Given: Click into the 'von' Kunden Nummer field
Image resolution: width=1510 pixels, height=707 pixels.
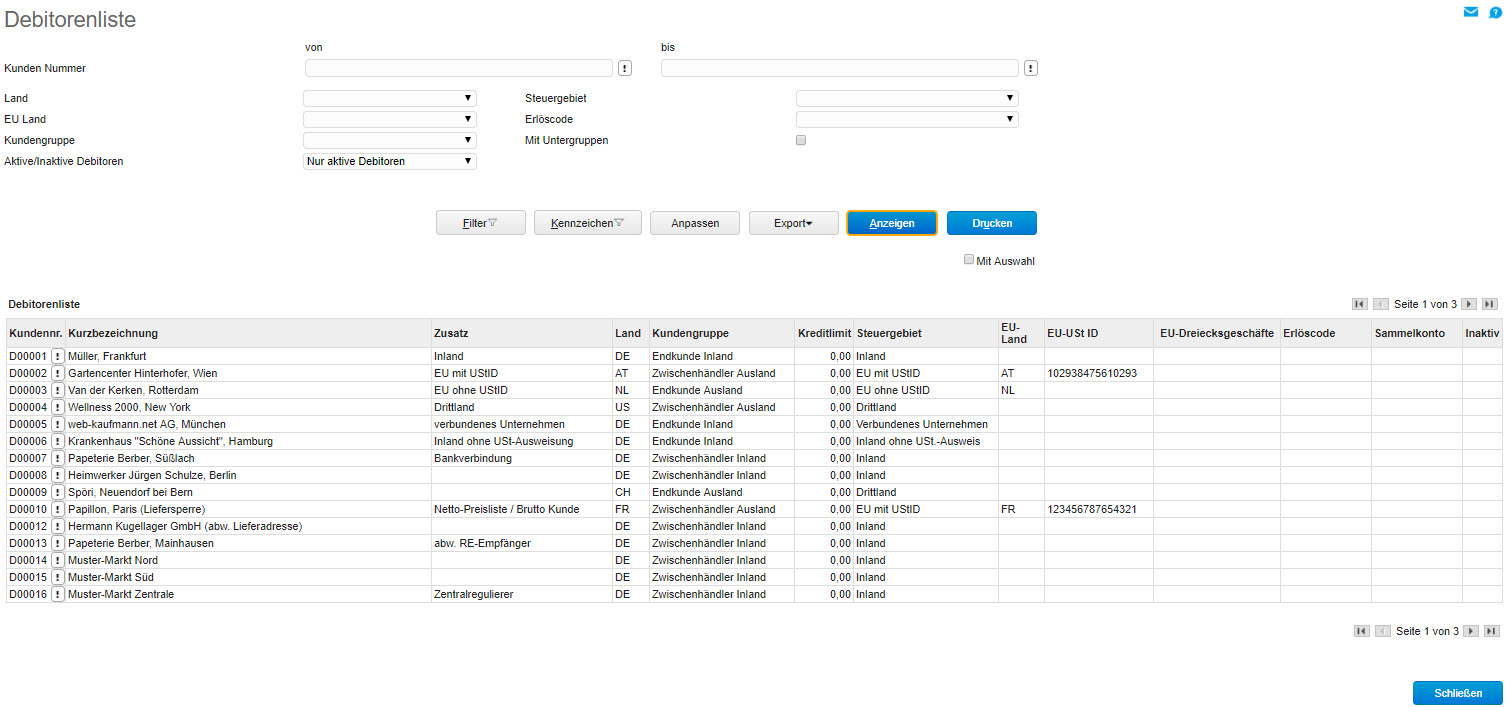Looking at the screenshot, I should pyautogui.click(x=458, y=68).
